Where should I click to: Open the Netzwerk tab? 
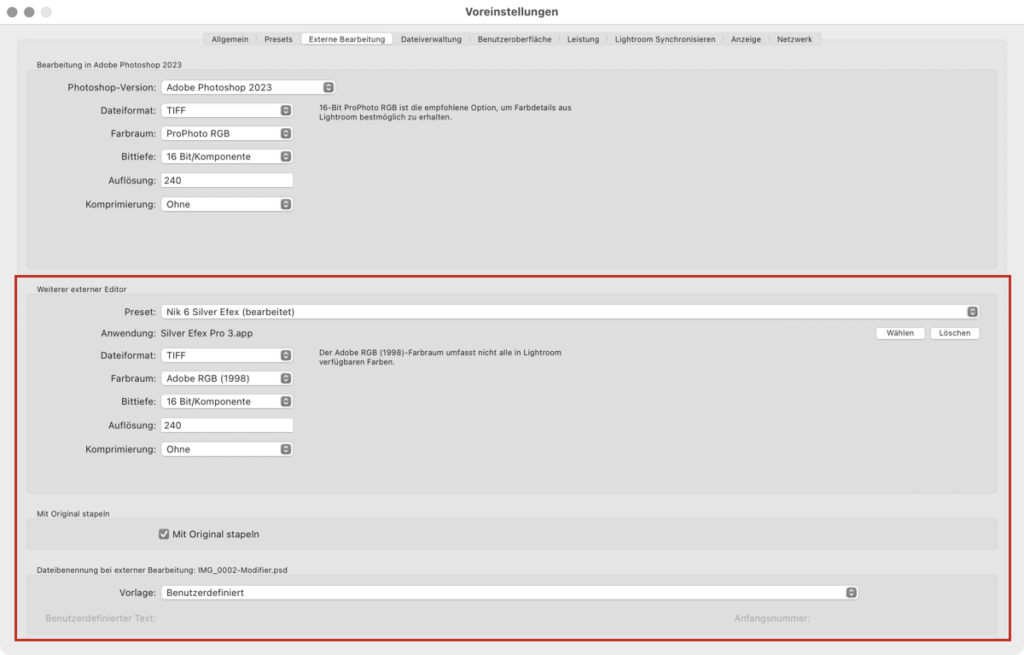(x=794, y=39)
